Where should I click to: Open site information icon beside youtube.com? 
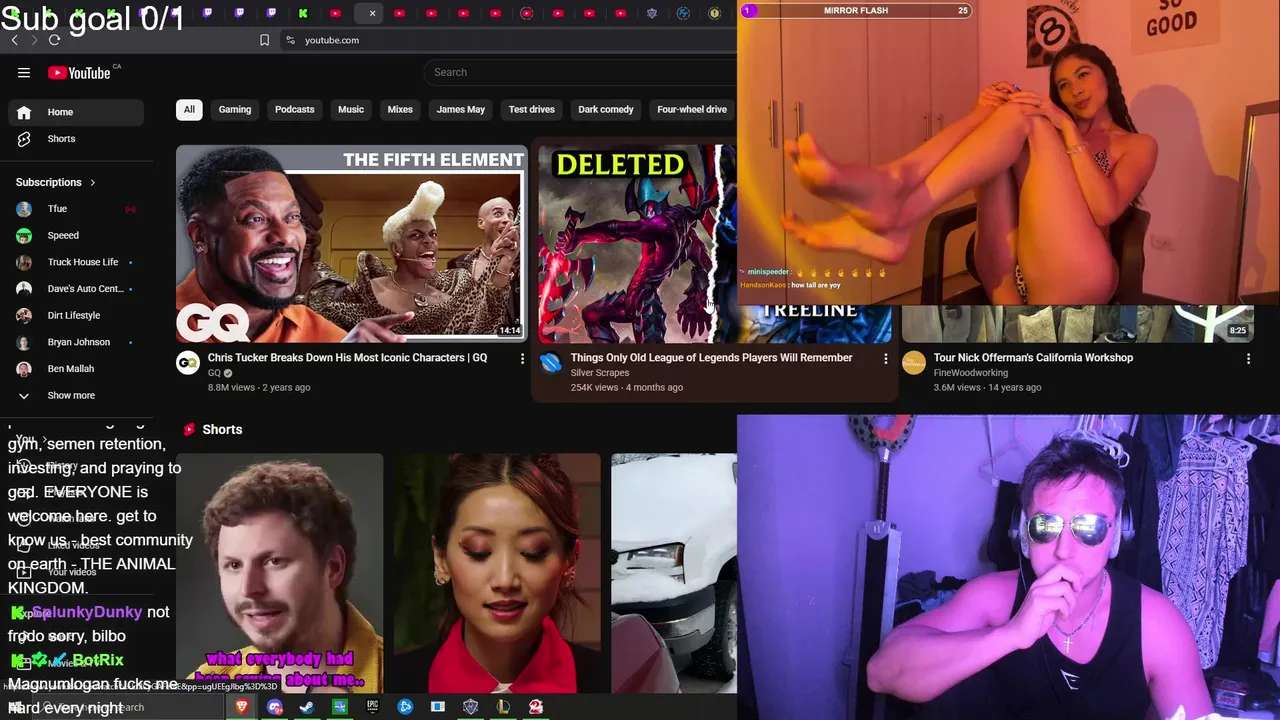290,40
